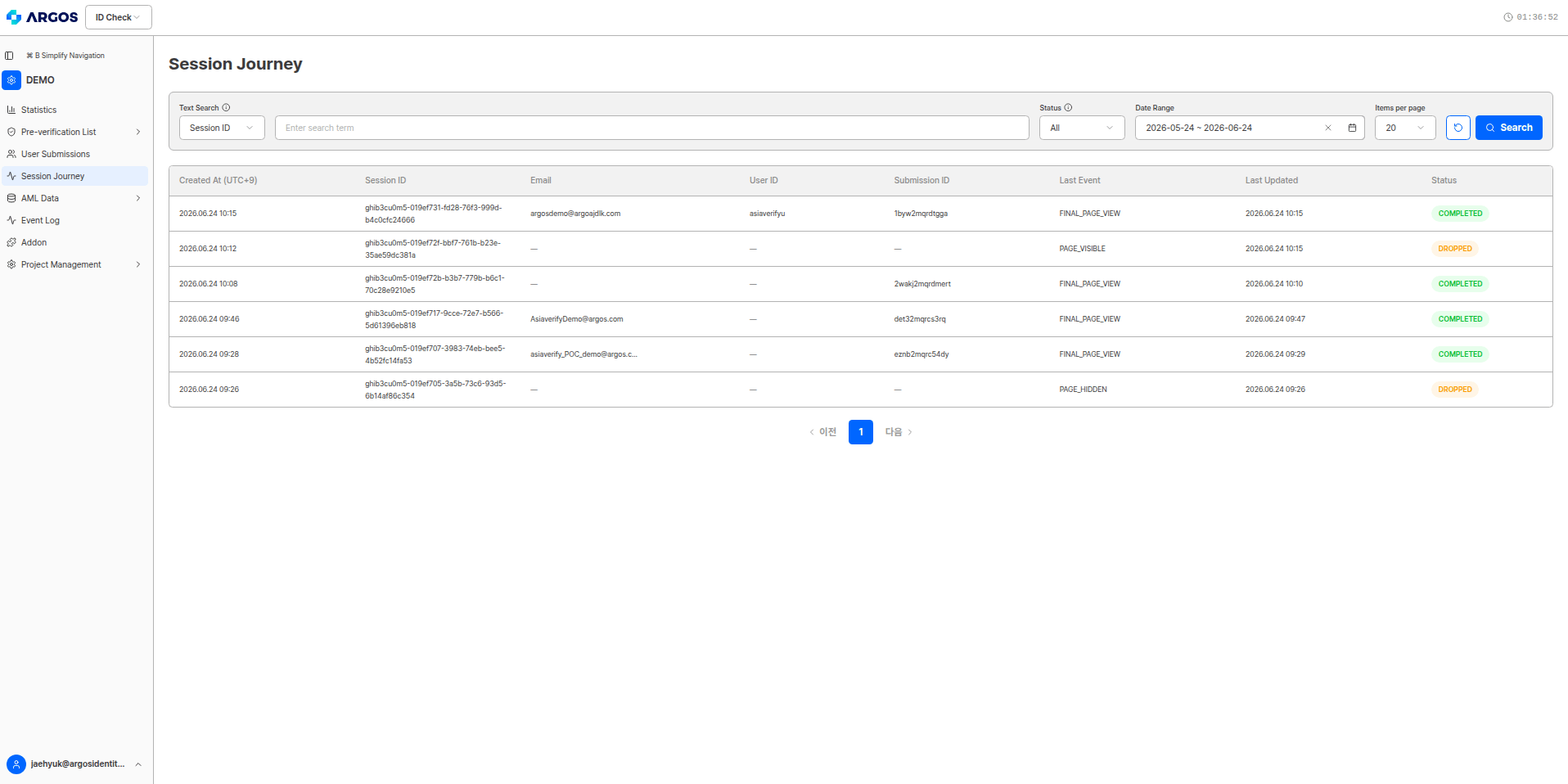Click session ID ending 35ae59dc381a

click(x=433, y=249)
